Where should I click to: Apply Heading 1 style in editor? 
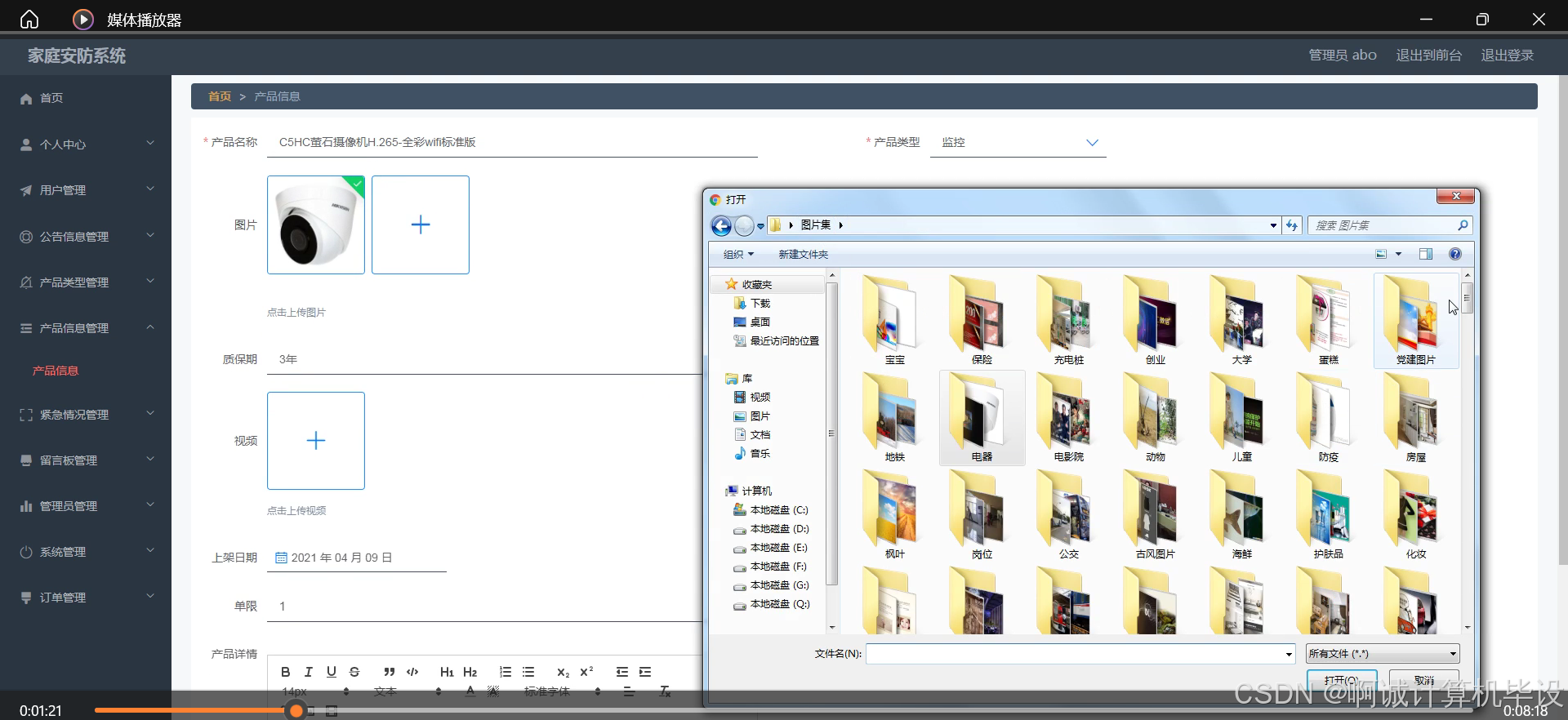tap(447, 672)
